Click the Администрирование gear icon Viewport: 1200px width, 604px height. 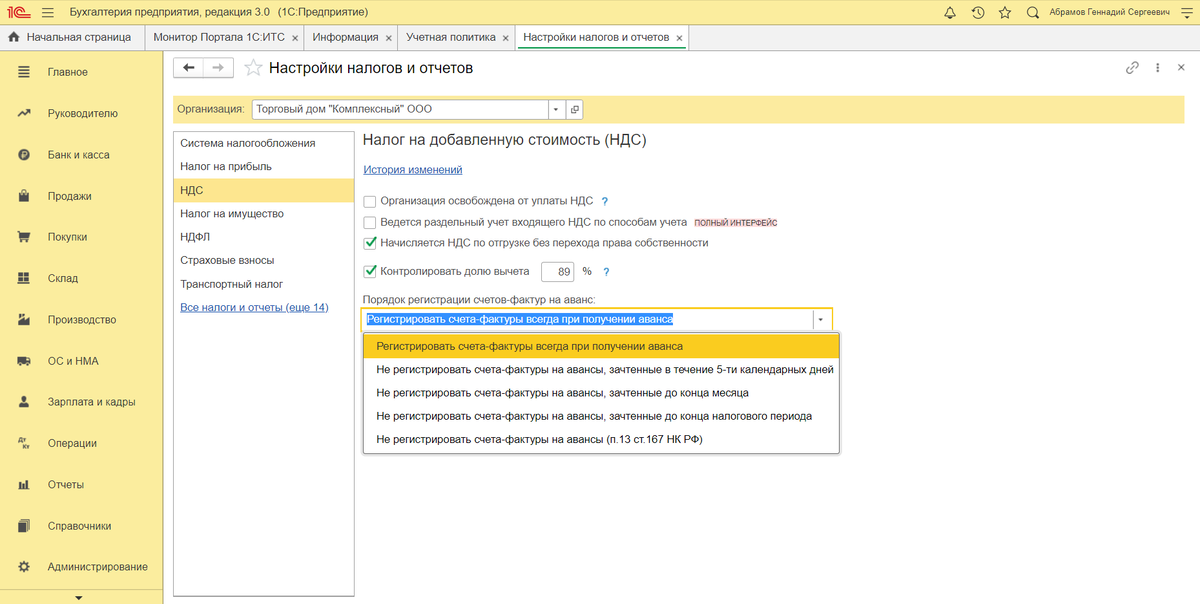click(x=24, y=567)
